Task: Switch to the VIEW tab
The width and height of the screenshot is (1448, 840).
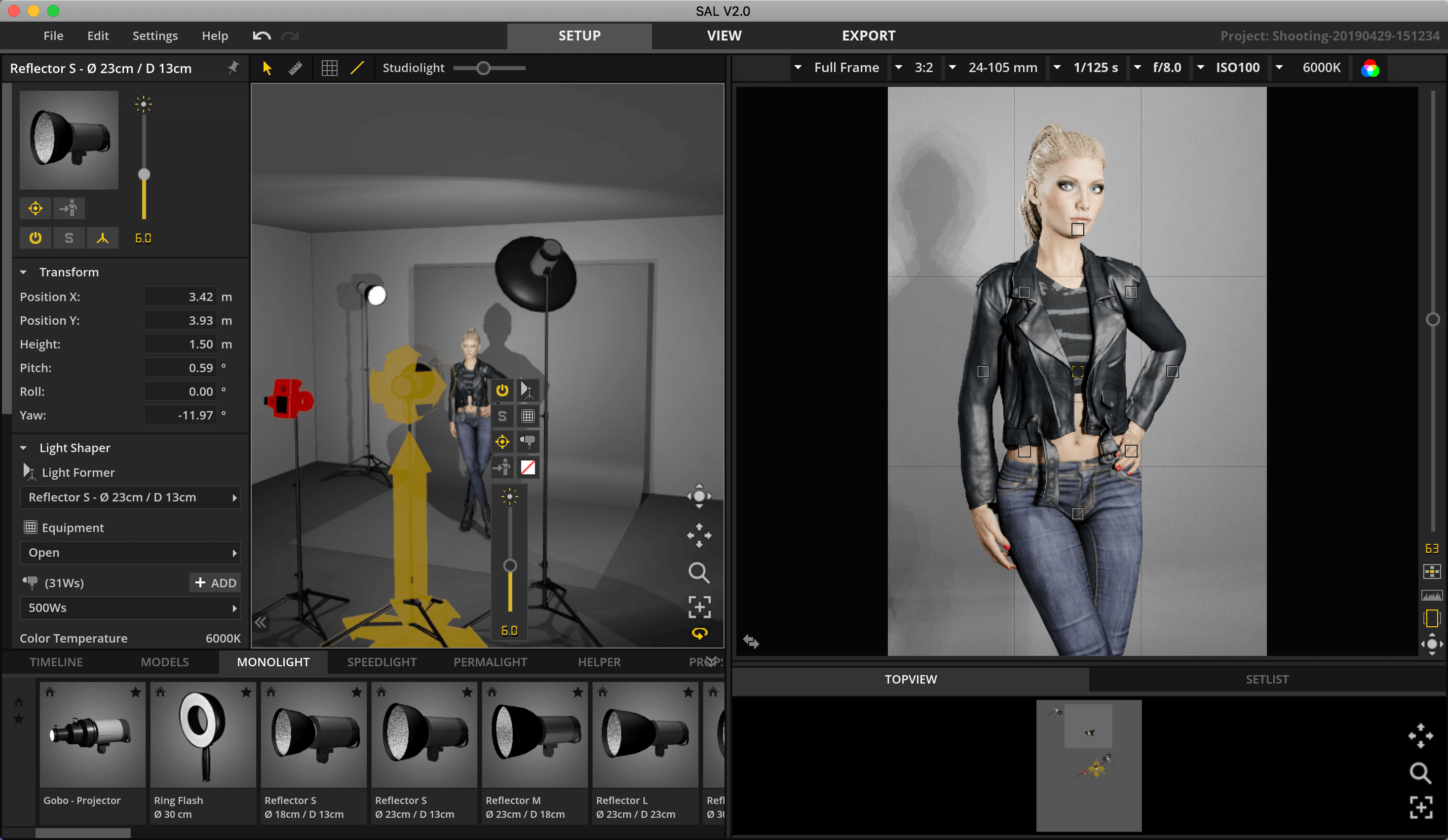Action: click(x=724, y=36)
